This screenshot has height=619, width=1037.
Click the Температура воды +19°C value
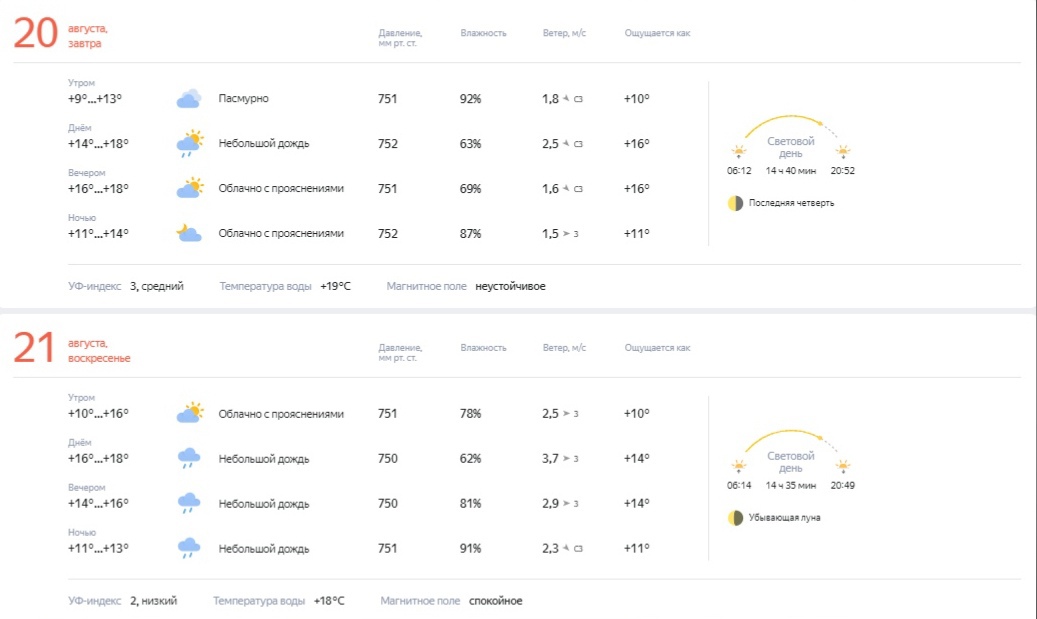[x=336, y=286]
